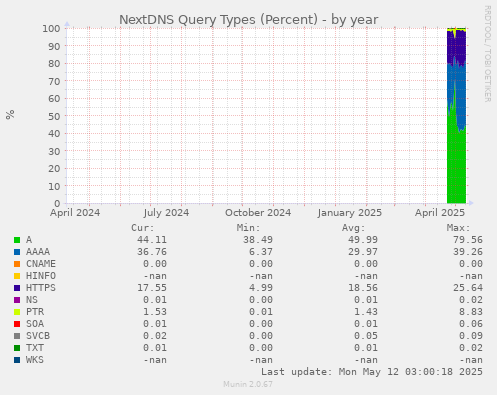The width and height of the screenshot is (497, 395).
Task: Select the HINFO legend label
Action: tap(41, 276)
